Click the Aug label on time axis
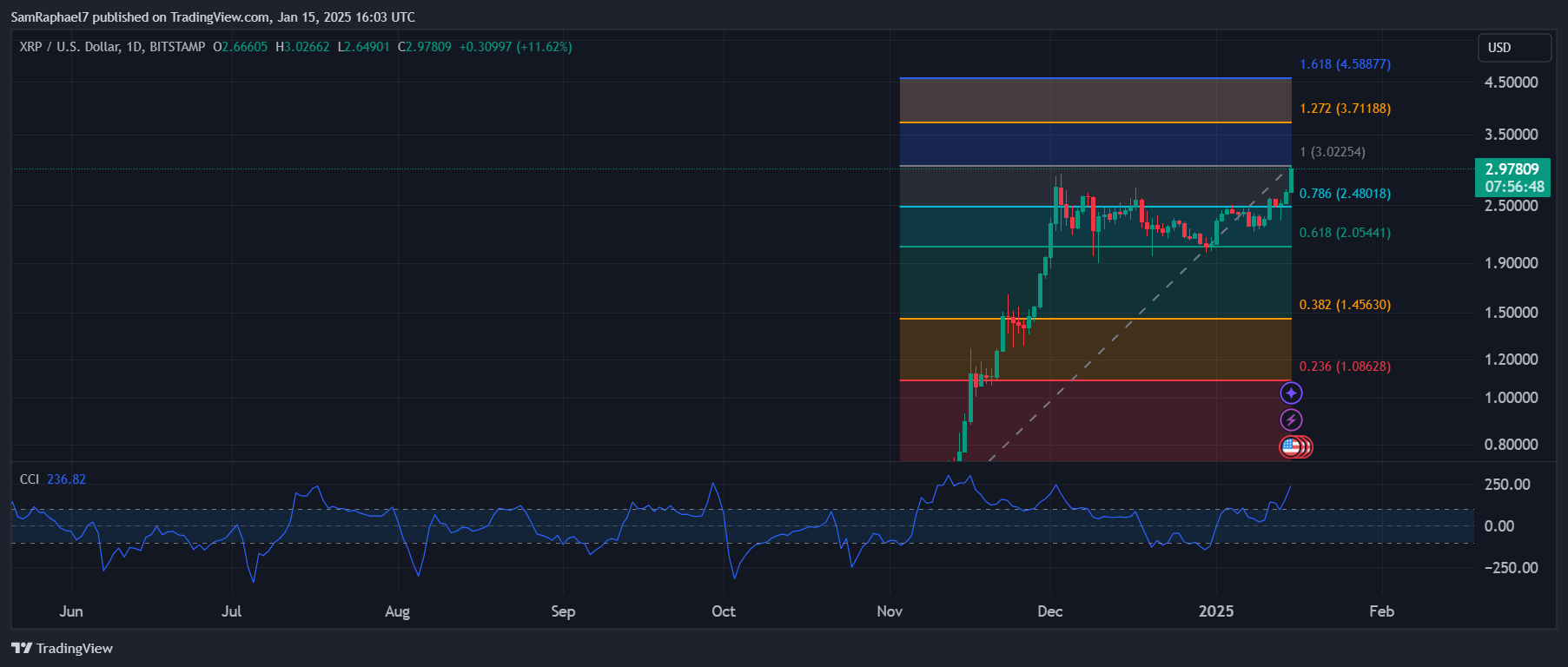The height and width of the screenshot is (667, 1568). (x=397, y=612)
